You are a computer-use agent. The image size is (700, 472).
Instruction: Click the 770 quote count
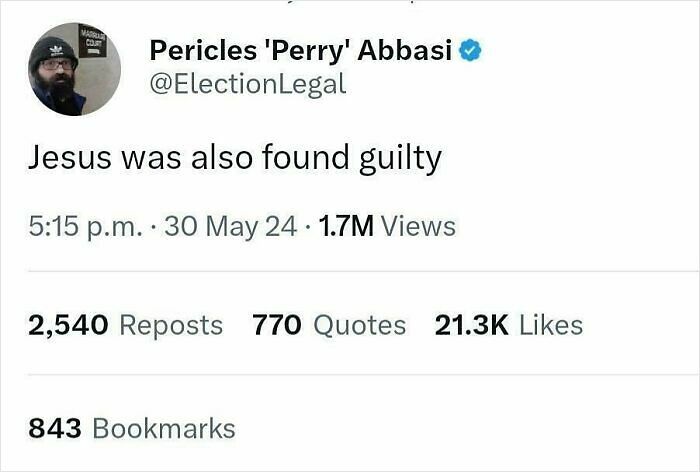tap(276, 325)
